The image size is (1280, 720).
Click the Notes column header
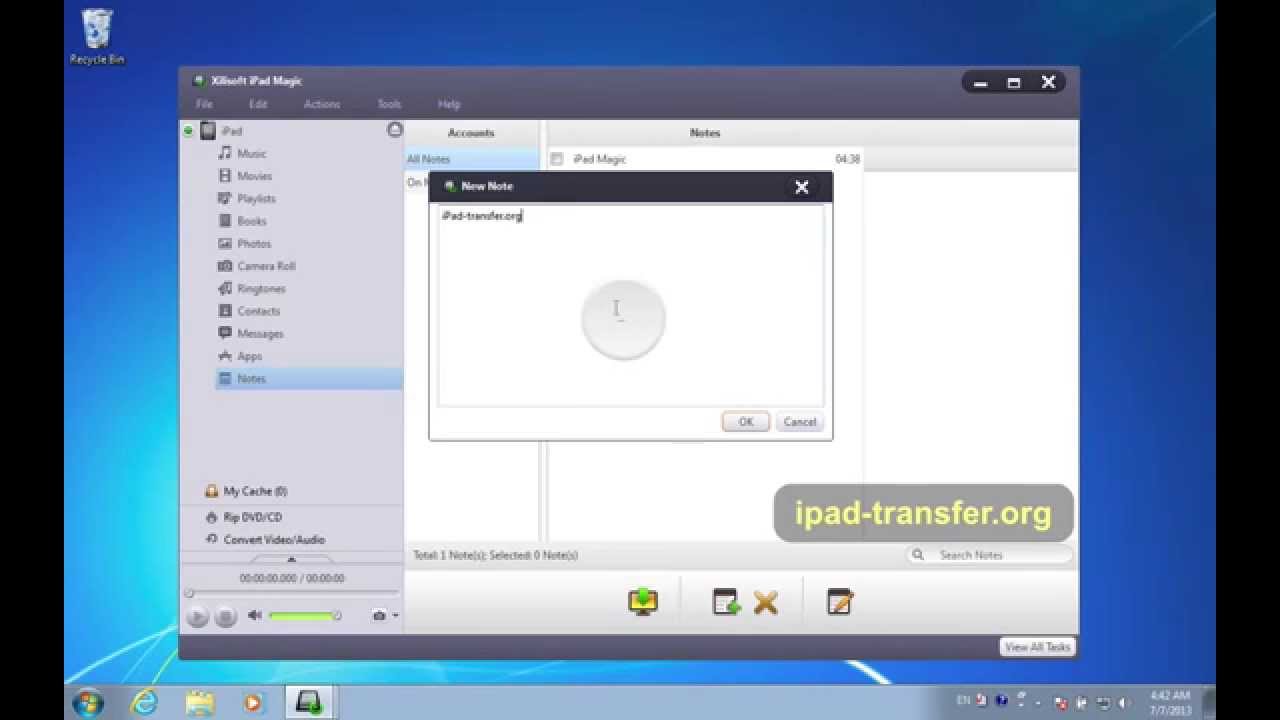(705, 133)
